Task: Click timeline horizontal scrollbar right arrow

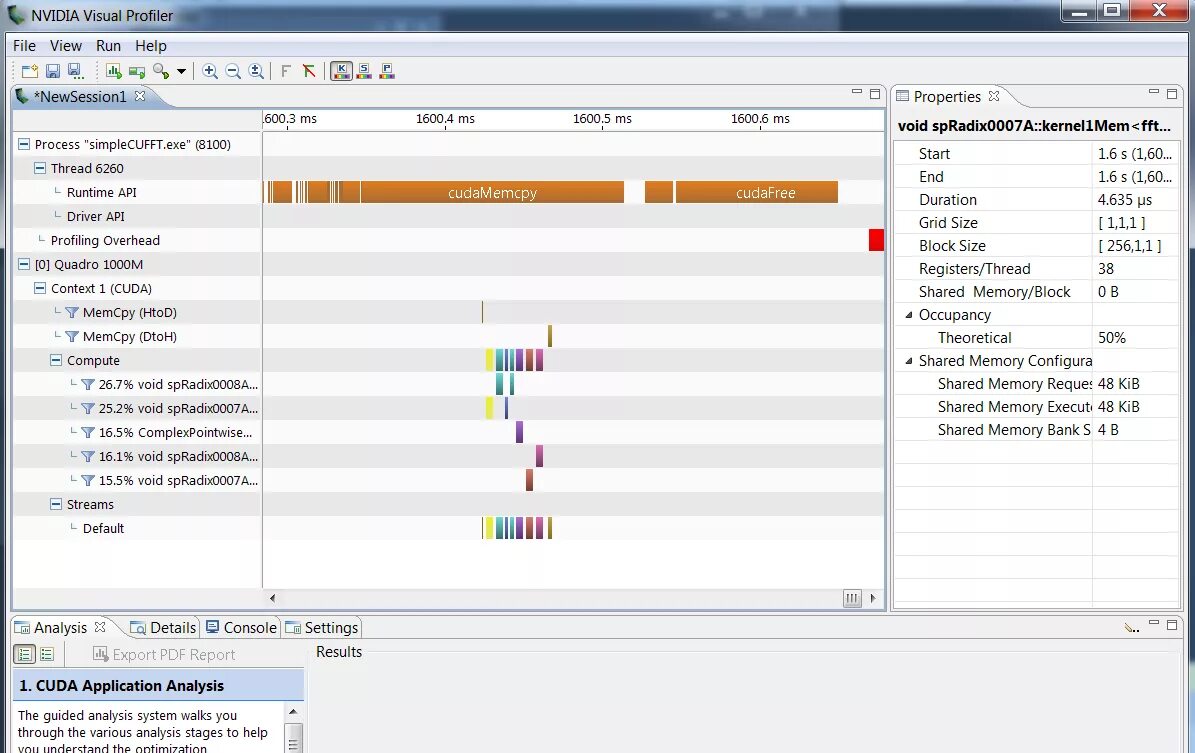Action: [873, 598]
